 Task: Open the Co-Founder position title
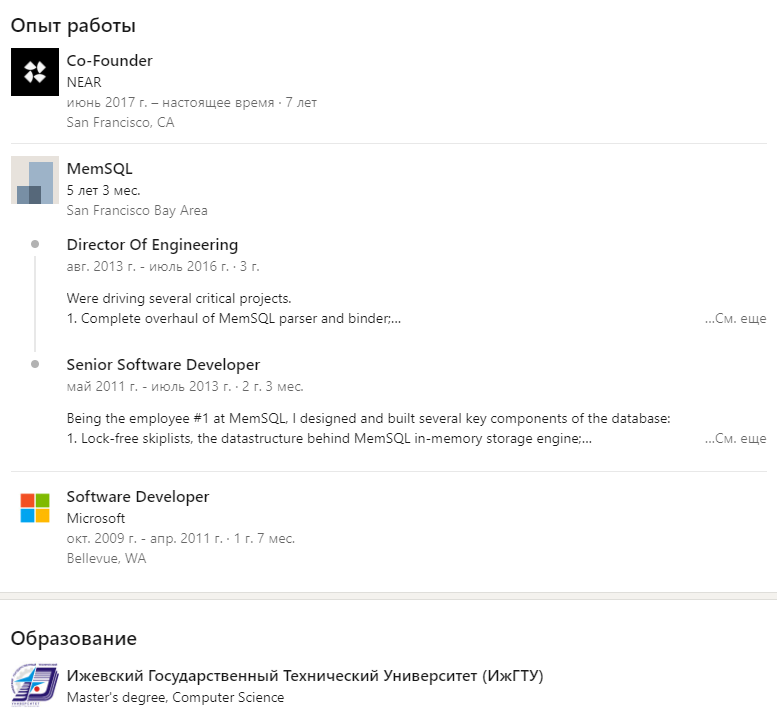(109, 61)
